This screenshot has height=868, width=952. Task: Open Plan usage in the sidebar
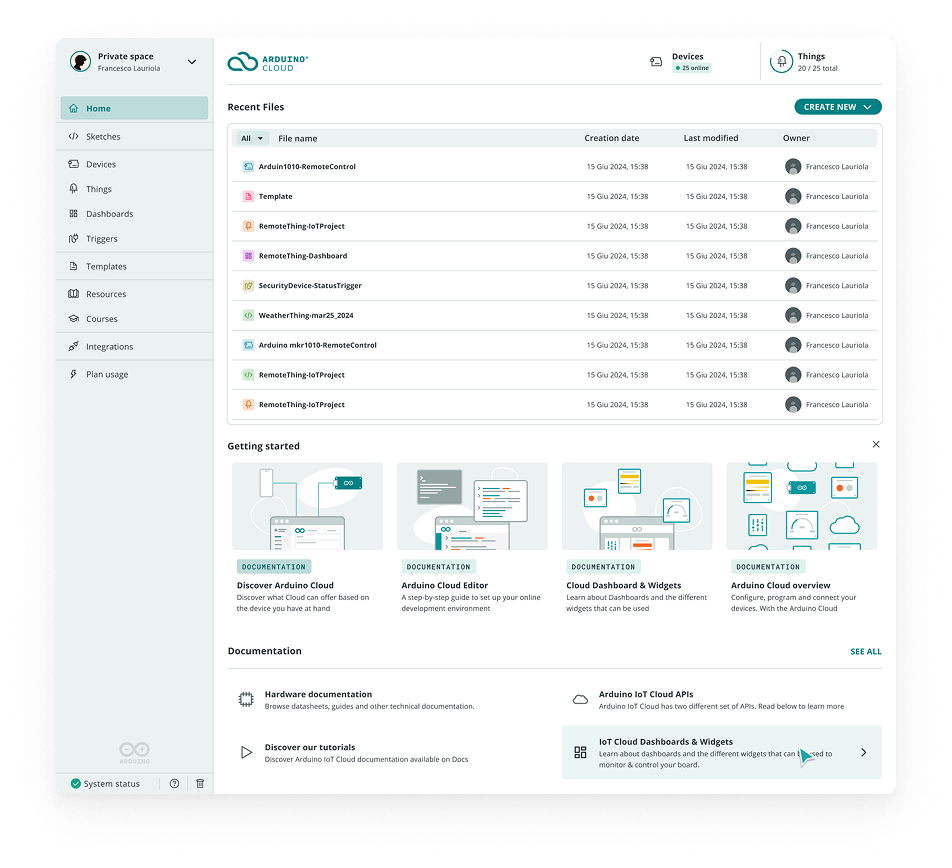click(x=134, y=374)
